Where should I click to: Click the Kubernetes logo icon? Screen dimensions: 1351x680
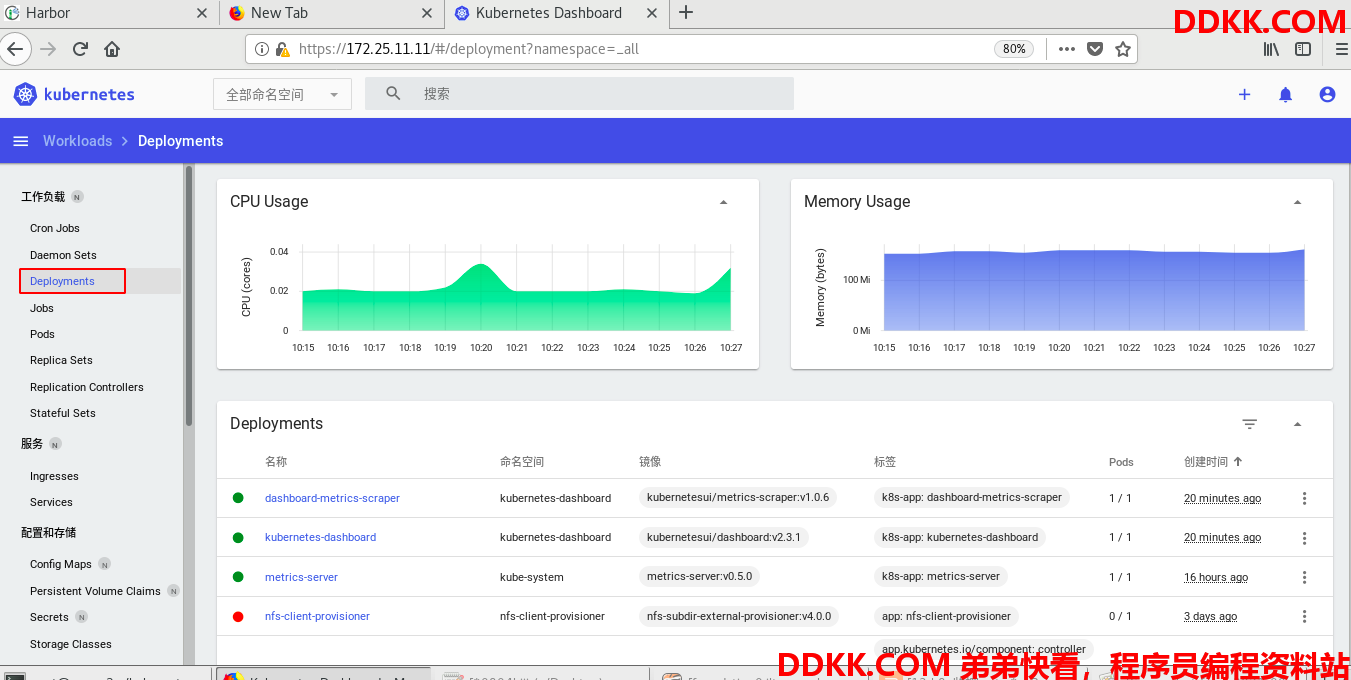pos(25,94)
